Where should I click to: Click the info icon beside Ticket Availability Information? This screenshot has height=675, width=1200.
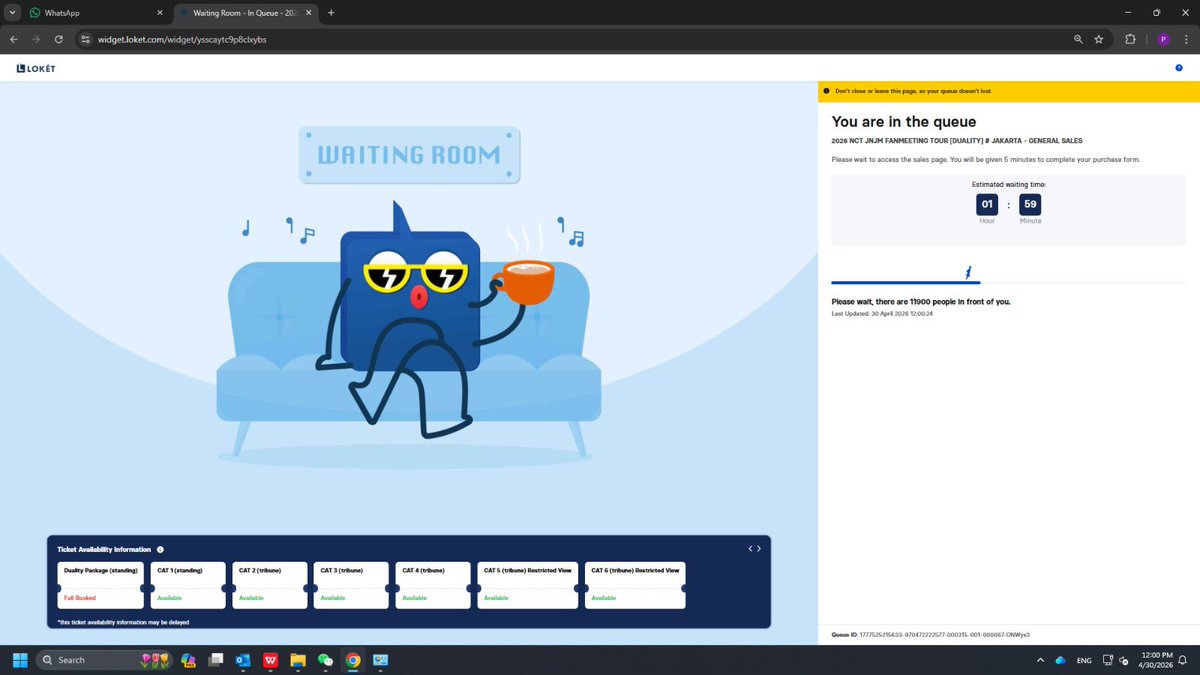160,549
